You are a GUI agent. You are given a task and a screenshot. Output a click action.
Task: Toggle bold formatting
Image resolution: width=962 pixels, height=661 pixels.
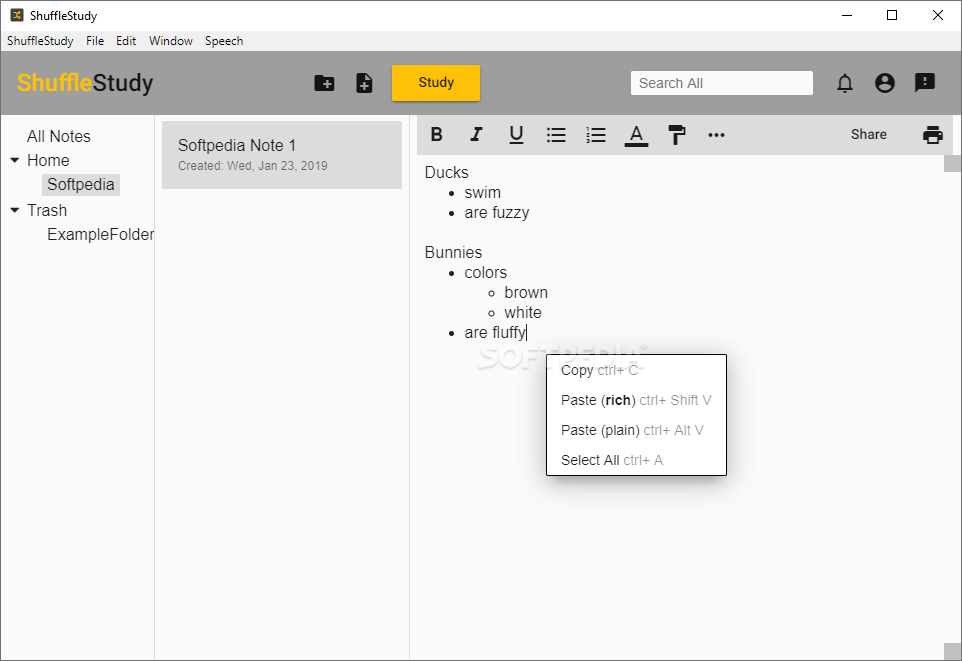coord(436,134)
